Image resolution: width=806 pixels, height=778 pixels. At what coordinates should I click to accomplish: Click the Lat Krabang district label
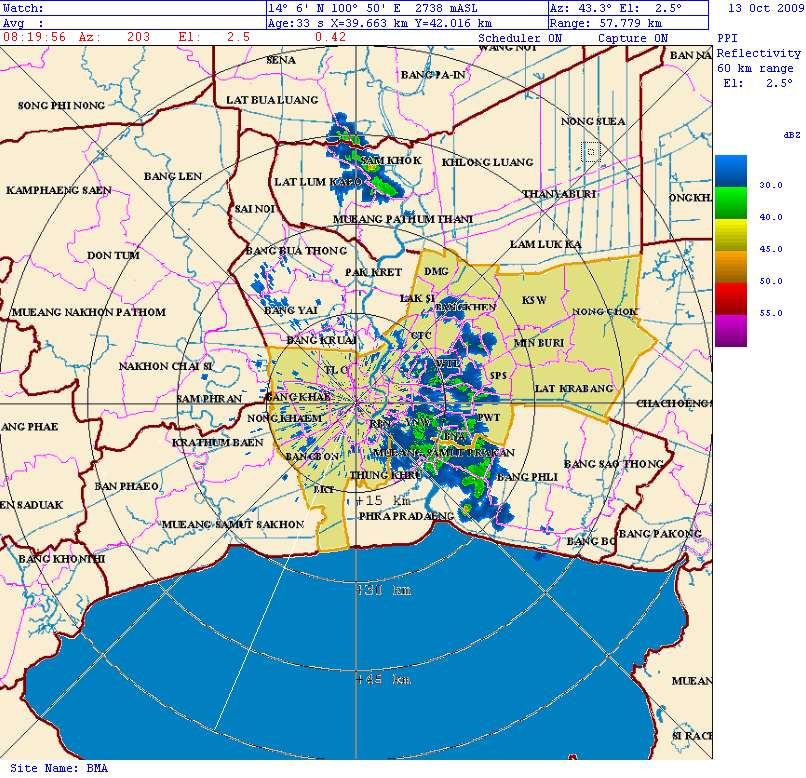[573, 388]
